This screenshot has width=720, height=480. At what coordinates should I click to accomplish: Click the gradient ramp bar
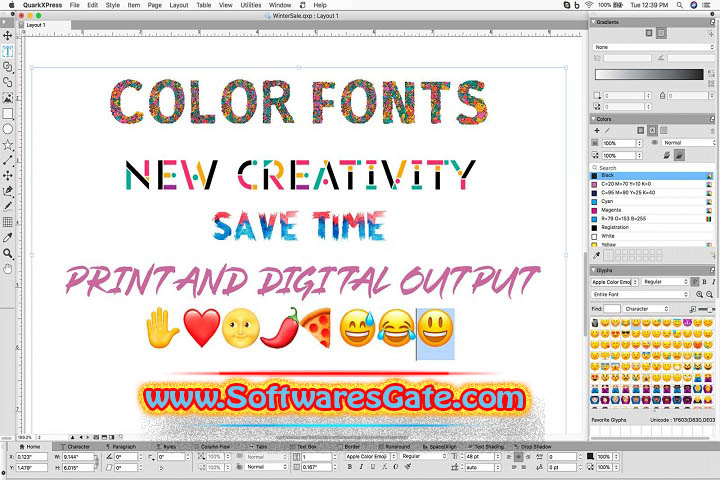649,74
